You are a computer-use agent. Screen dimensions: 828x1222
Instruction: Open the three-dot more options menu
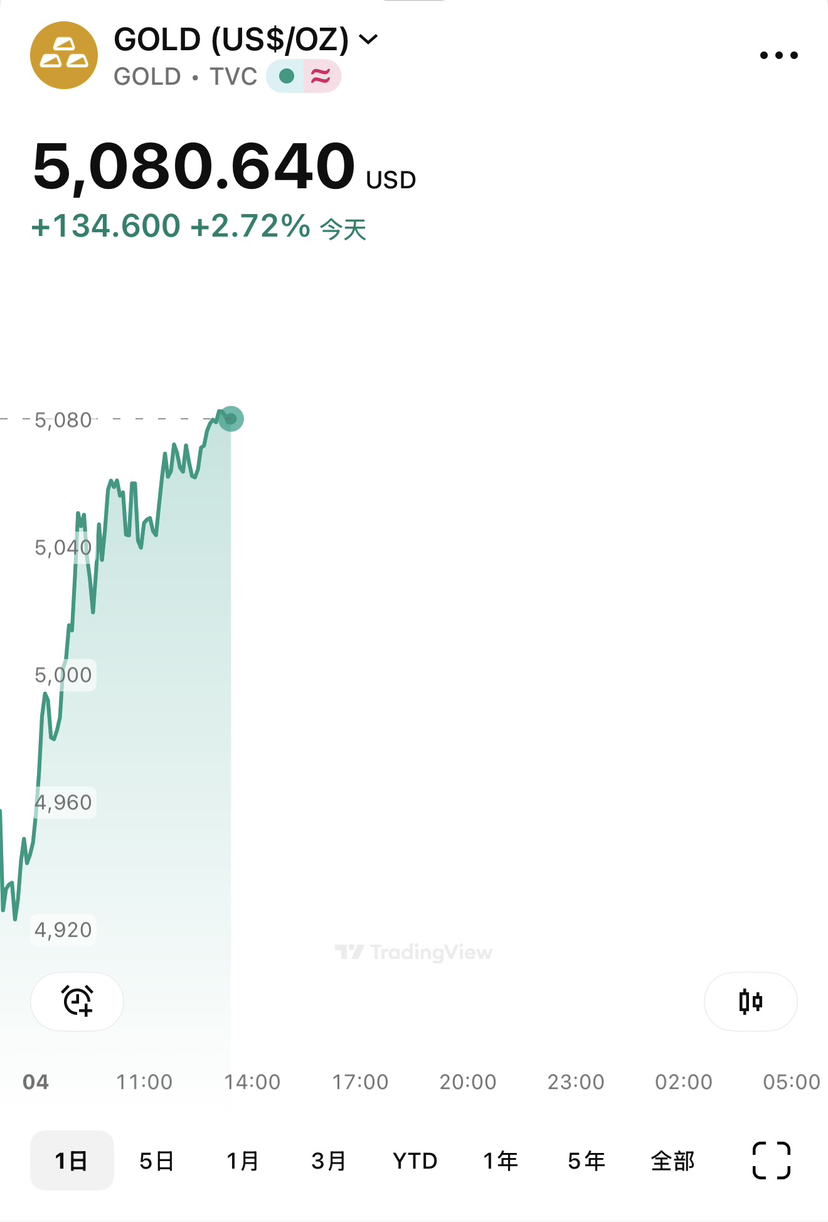click(779, 56)
